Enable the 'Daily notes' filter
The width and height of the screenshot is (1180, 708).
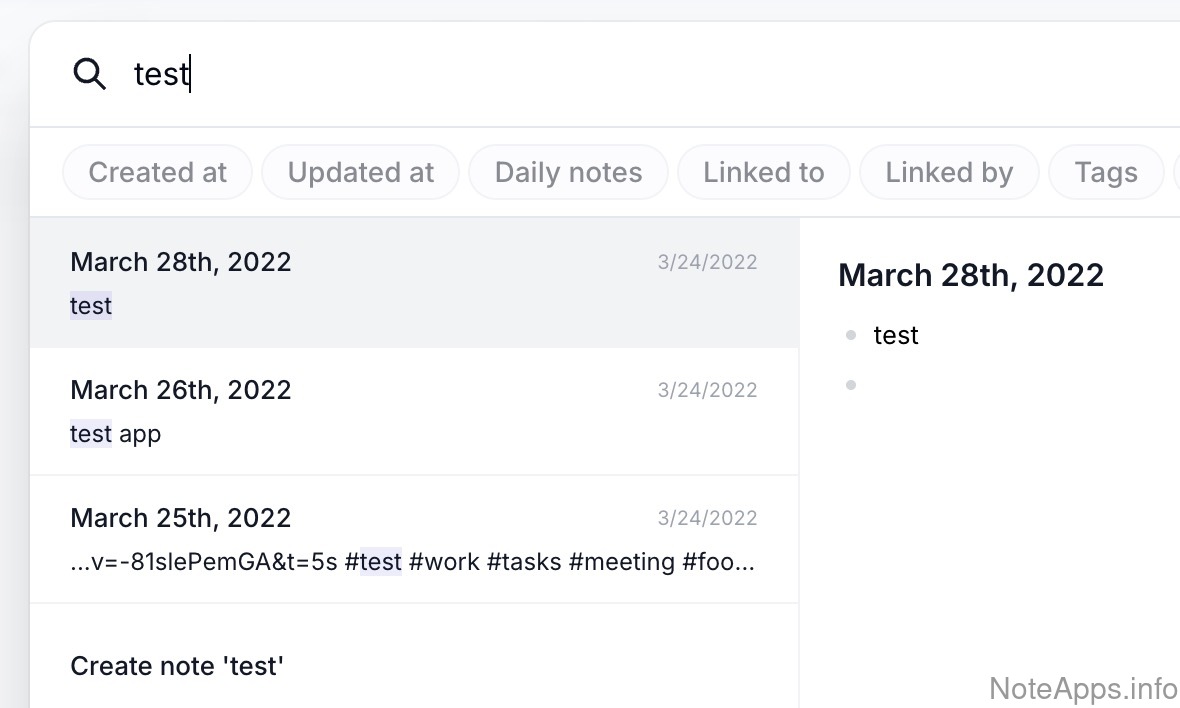(x=568, y=172)
